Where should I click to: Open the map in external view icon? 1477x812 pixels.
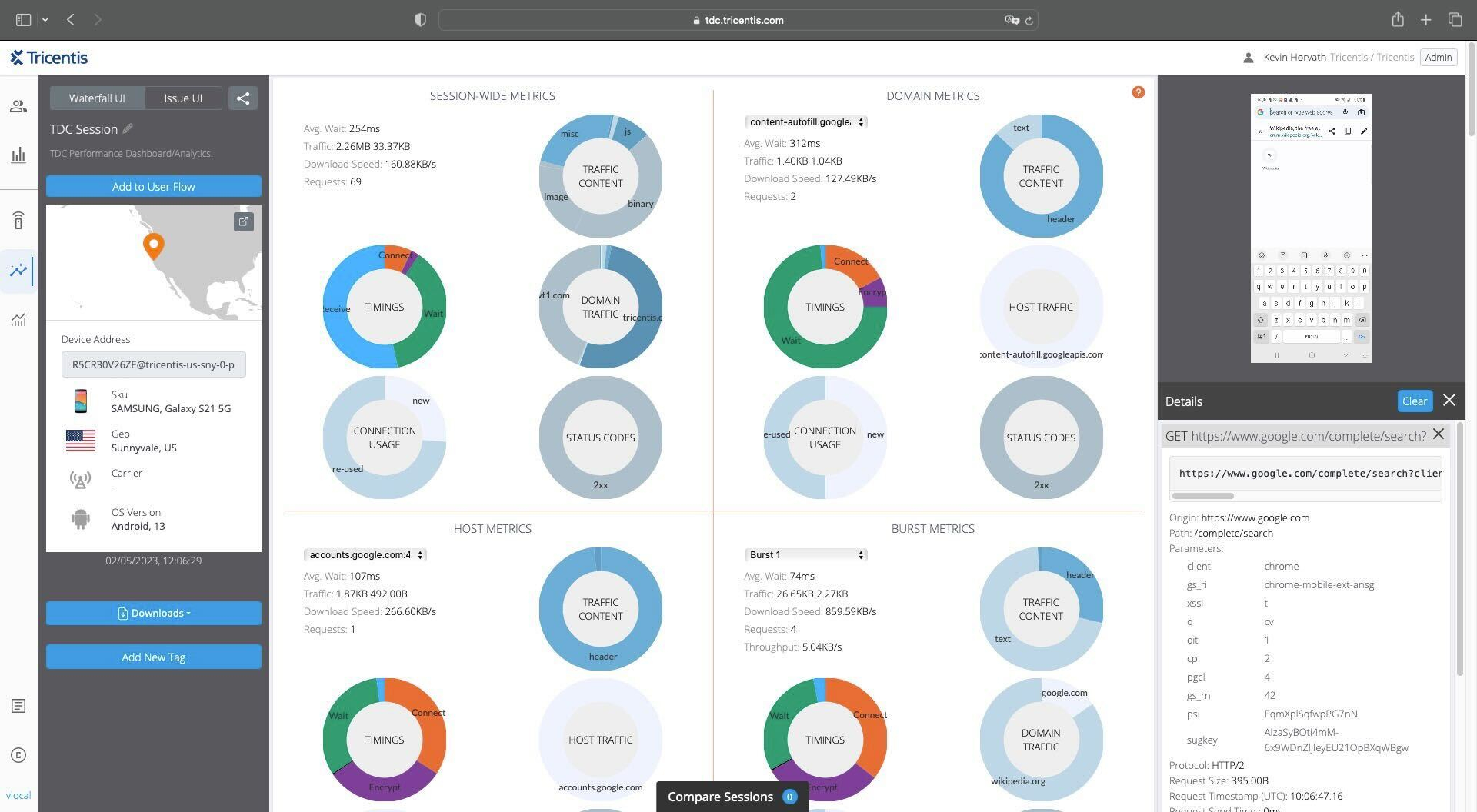pos(243,222)
